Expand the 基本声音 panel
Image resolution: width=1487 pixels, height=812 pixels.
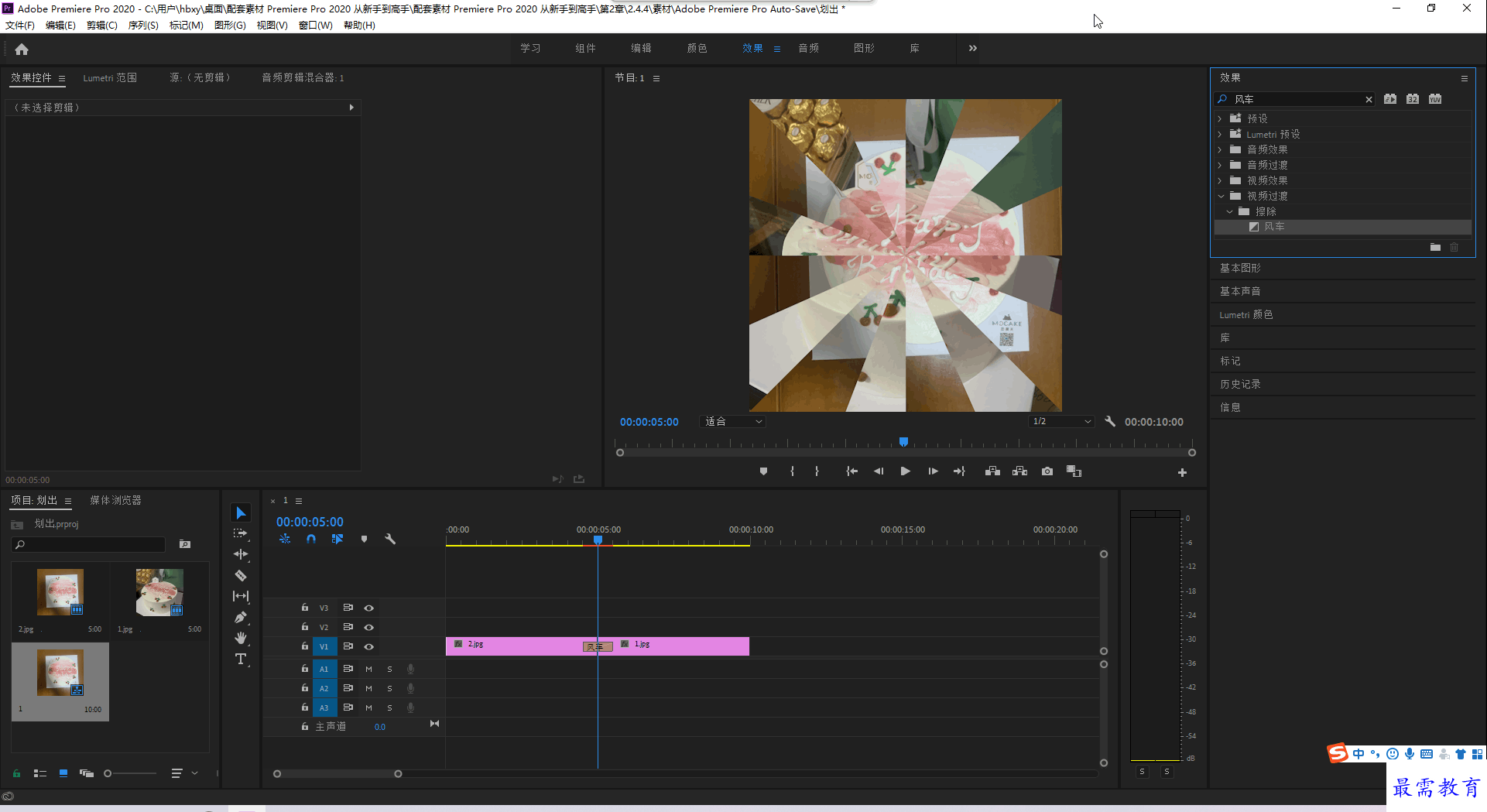1240,291
